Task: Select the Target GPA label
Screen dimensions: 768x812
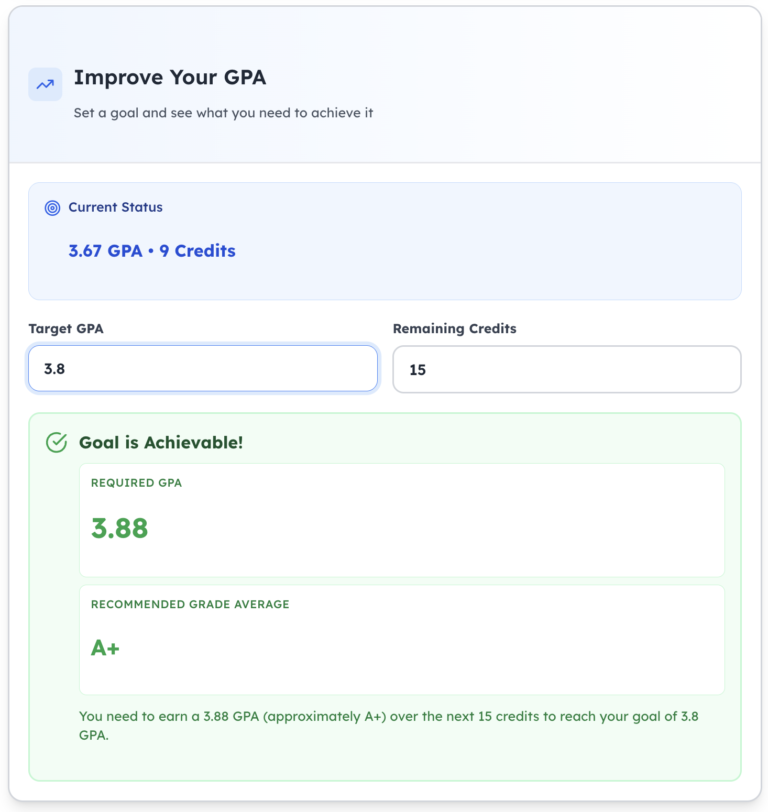Action: point(62,328)
